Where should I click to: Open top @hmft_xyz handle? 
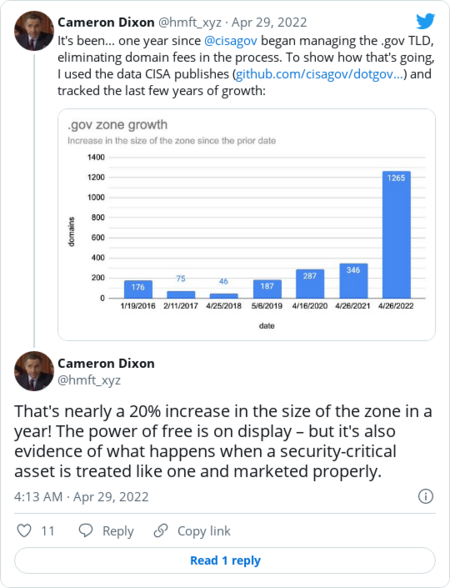coord(190,22)
